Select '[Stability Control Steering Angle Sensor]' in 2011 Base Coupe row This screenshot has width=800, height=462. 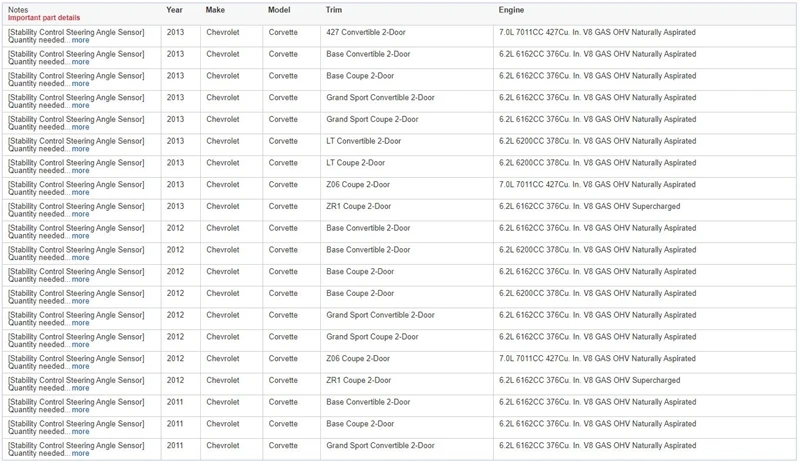point(76,424)
